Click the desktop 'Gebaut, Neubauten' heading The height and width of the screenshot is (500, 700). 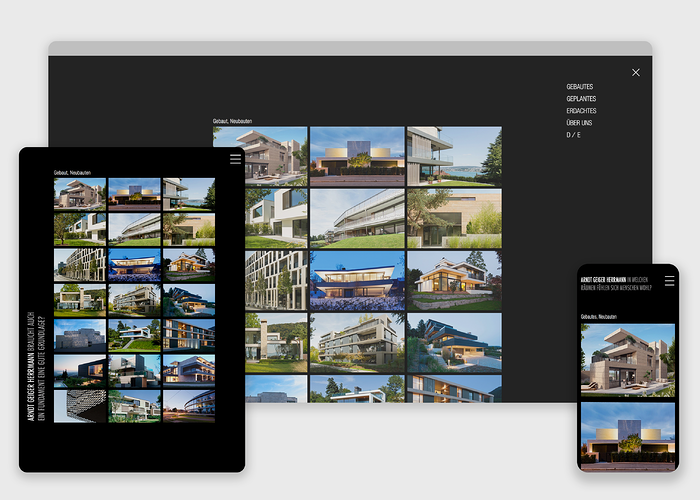click(232, 121)
